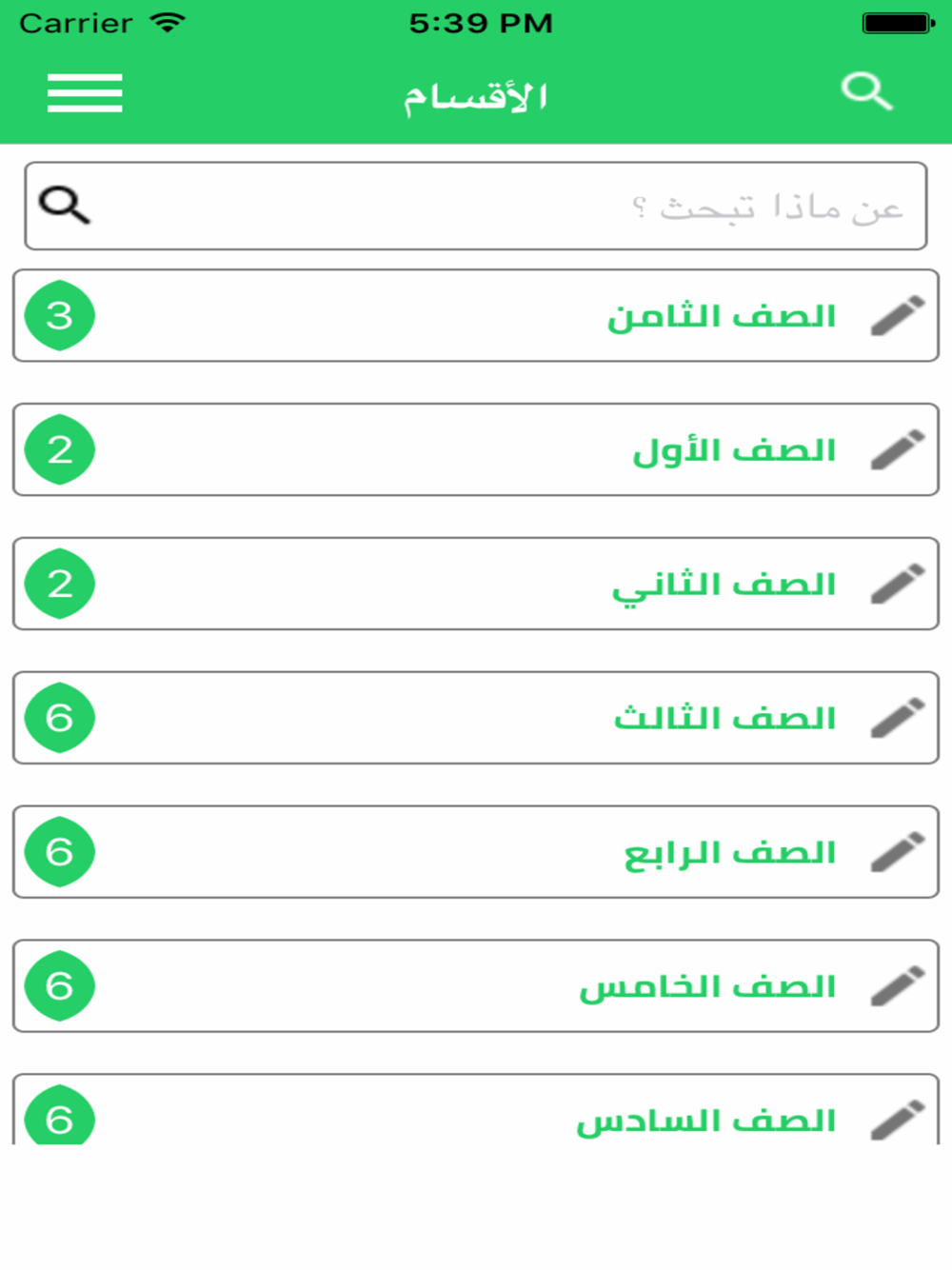The width and height of the screenshot is (952, 1270).
Task: Edit pencil icon for الصف الأول
Action: pos(898,449)
